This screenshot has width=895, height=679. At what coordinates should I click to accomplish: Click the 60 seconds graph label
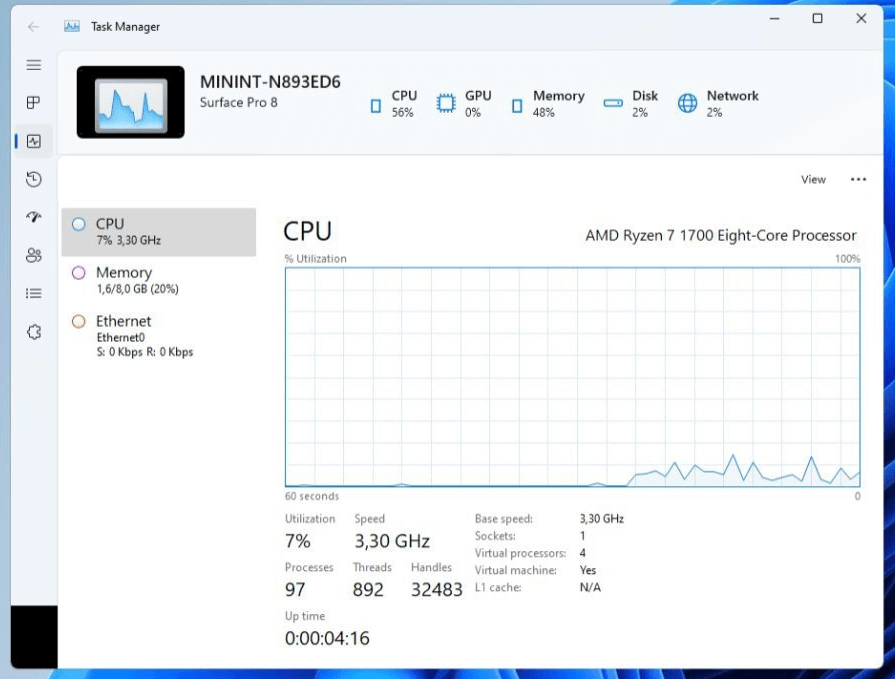(312, 496)
